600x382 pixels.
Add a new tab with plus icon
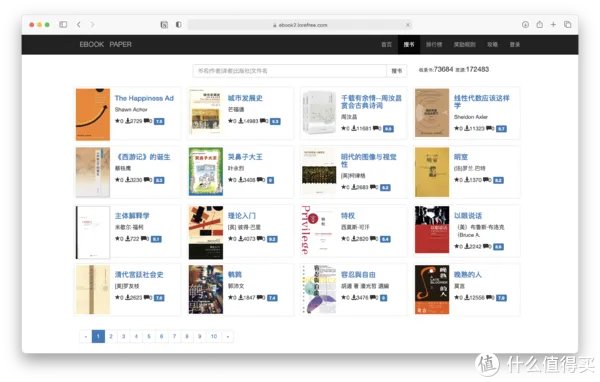click(x=553, y=24)
